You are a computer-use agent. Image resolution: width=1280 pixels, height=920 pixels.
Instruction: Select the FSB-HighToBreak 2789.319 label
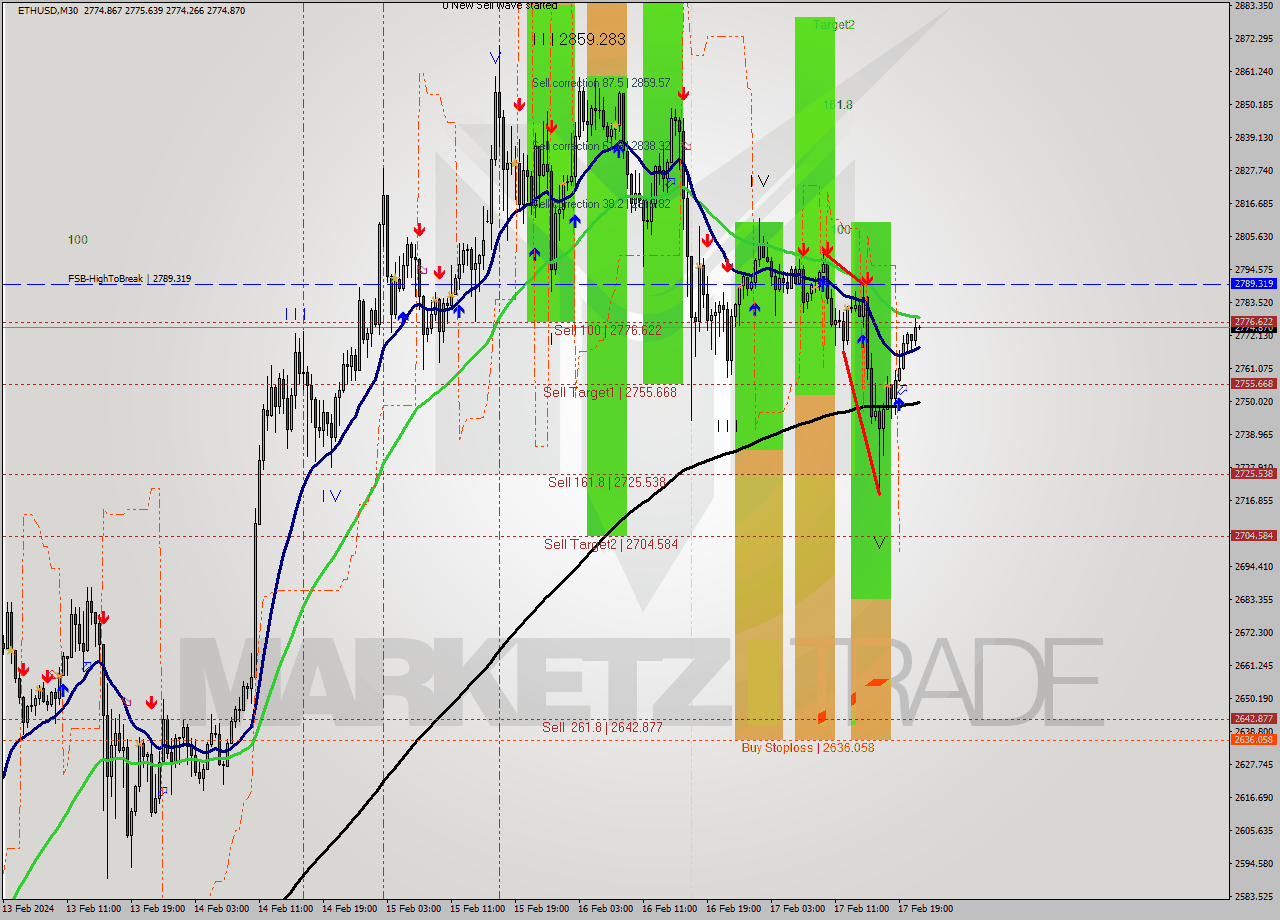pos(129,278)
